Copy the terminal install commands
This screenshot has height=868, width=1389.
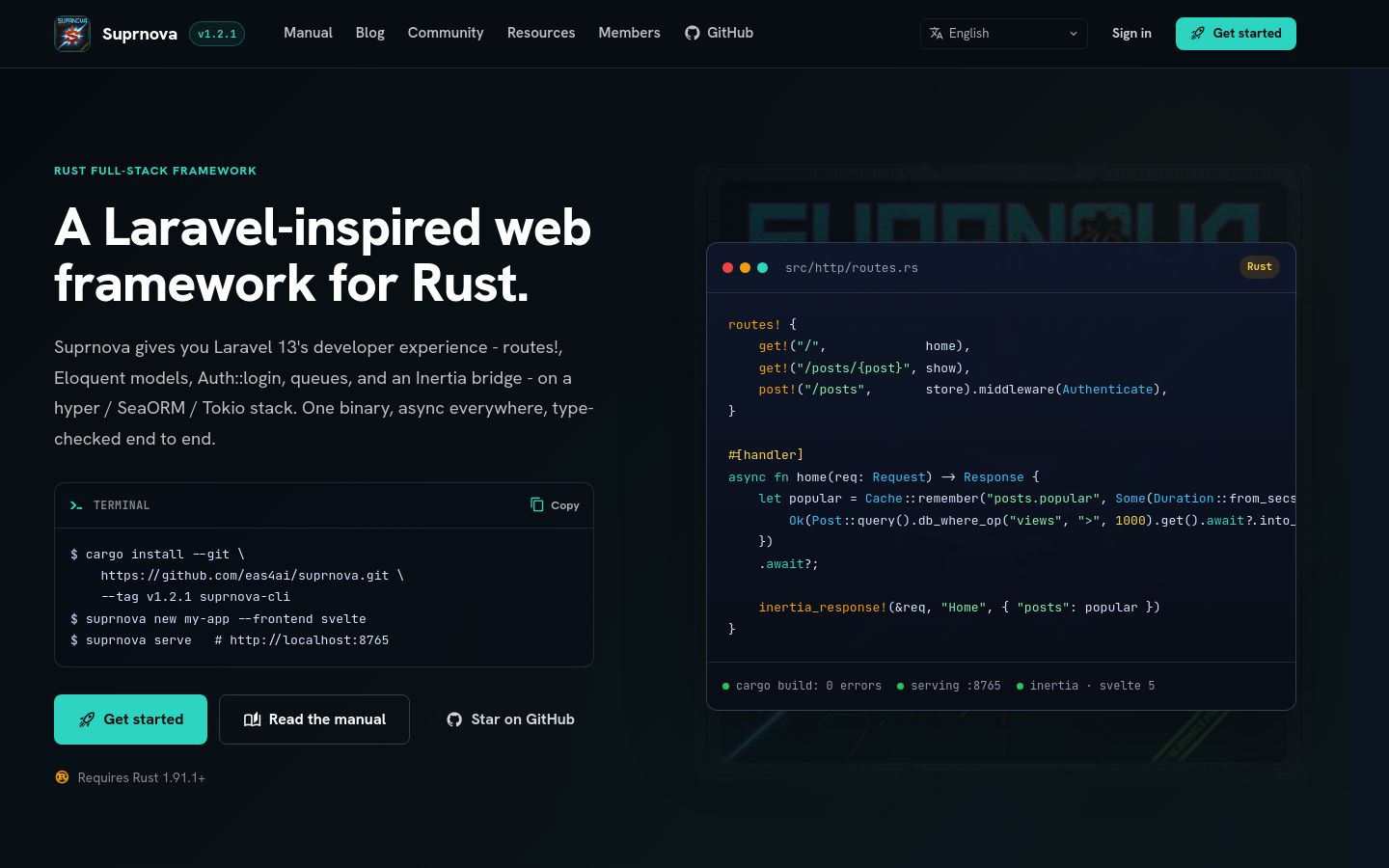555,505
